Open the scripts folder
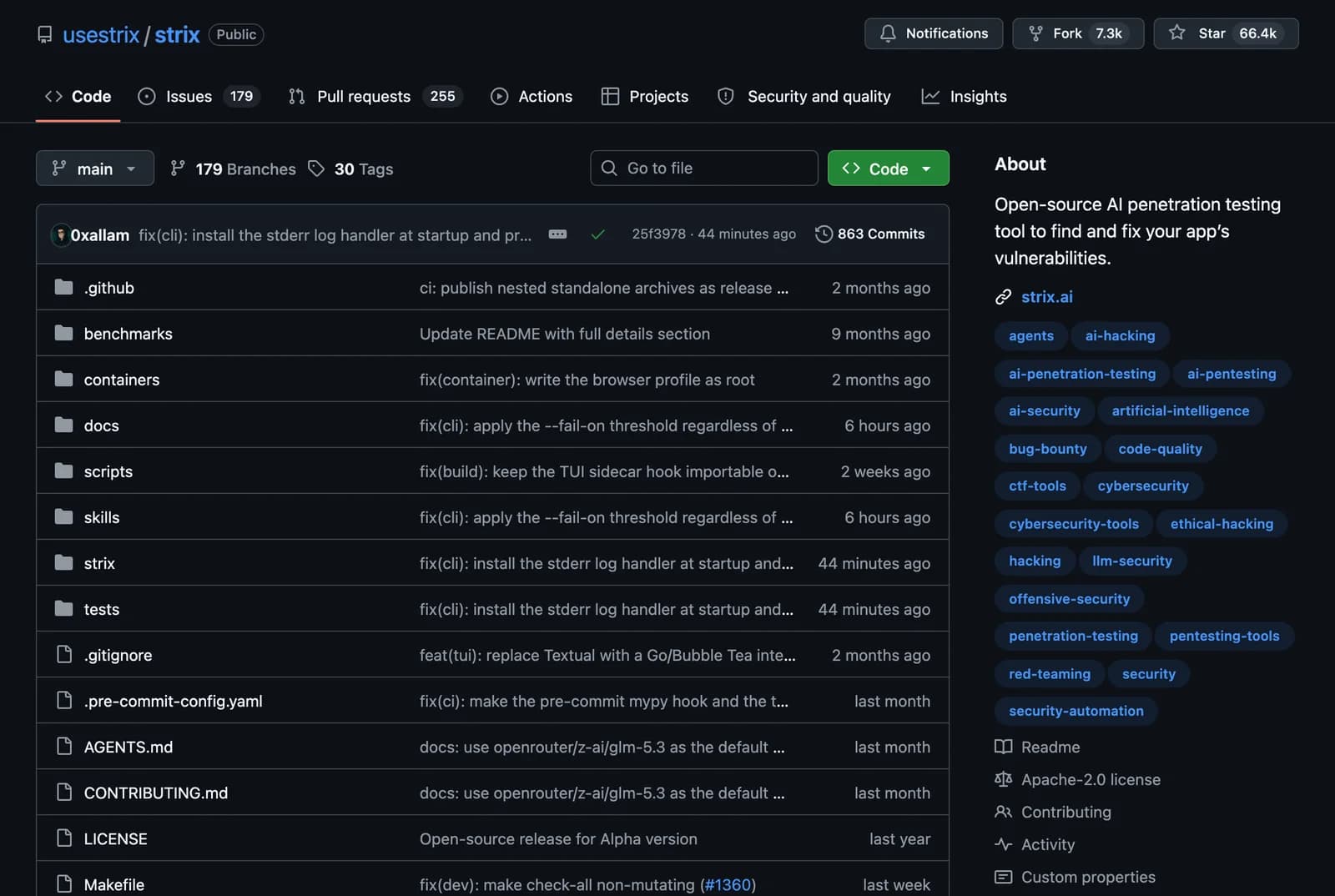This screenshot has height=896, width=1335. pos(108,471)
